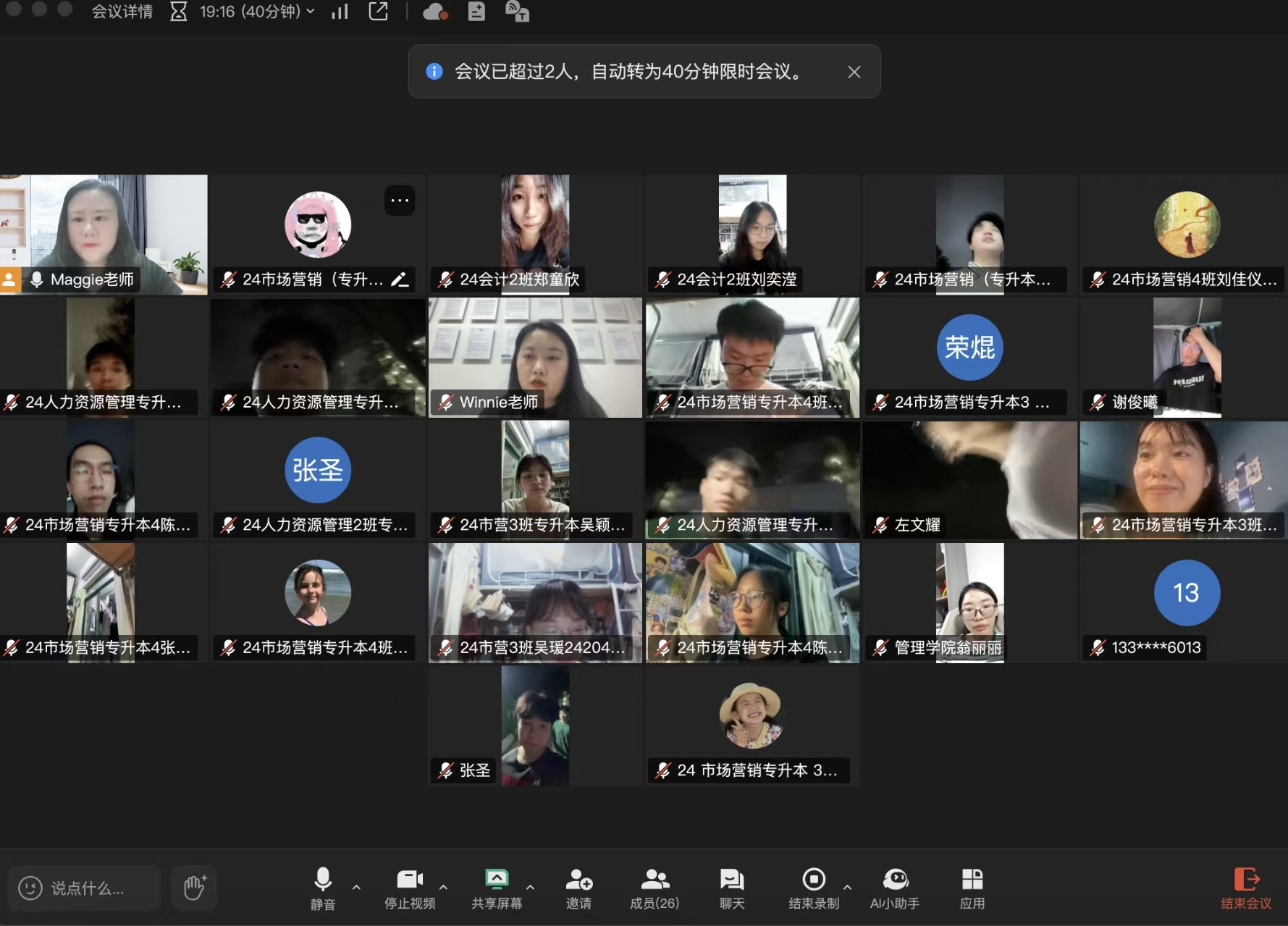The image size is (1288, 926).
Task: Open the meeting notes document icon
Action: (476, 11)
